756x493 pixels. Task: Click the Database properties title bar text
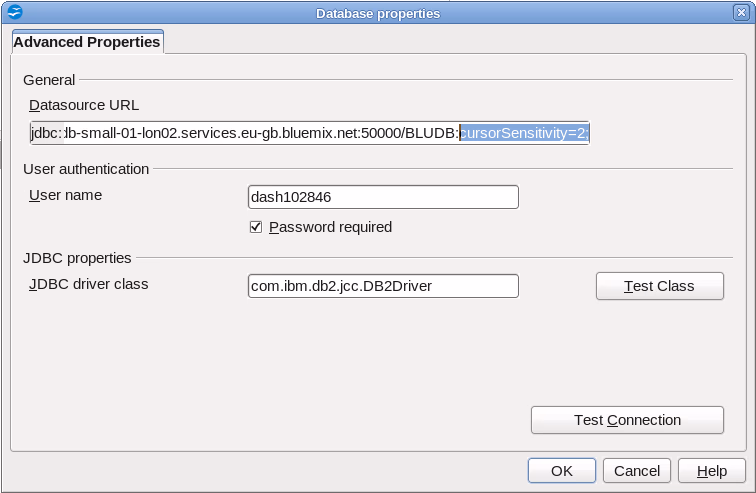pos(378,13)
